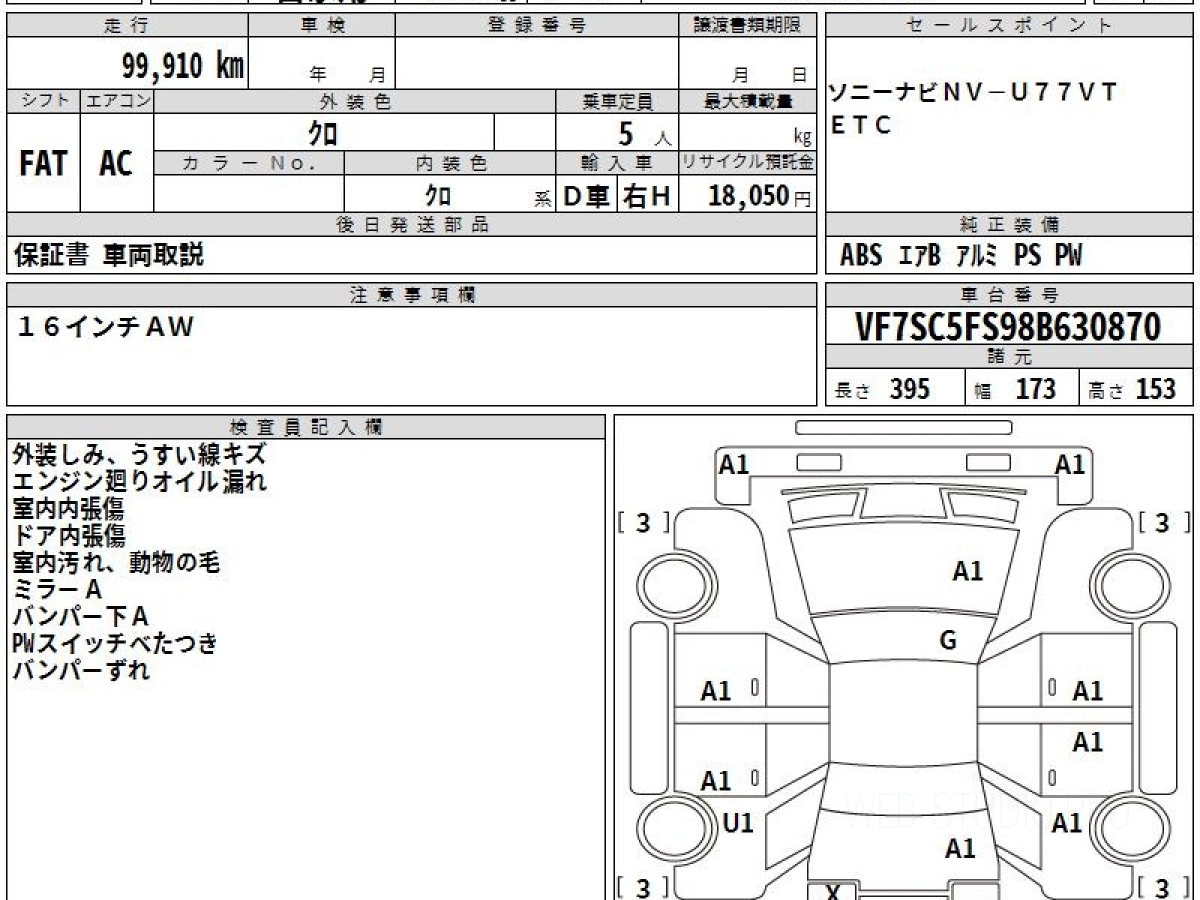Click the 後日発送部品 header
1200x900 pixels.
tap(412, 225)
